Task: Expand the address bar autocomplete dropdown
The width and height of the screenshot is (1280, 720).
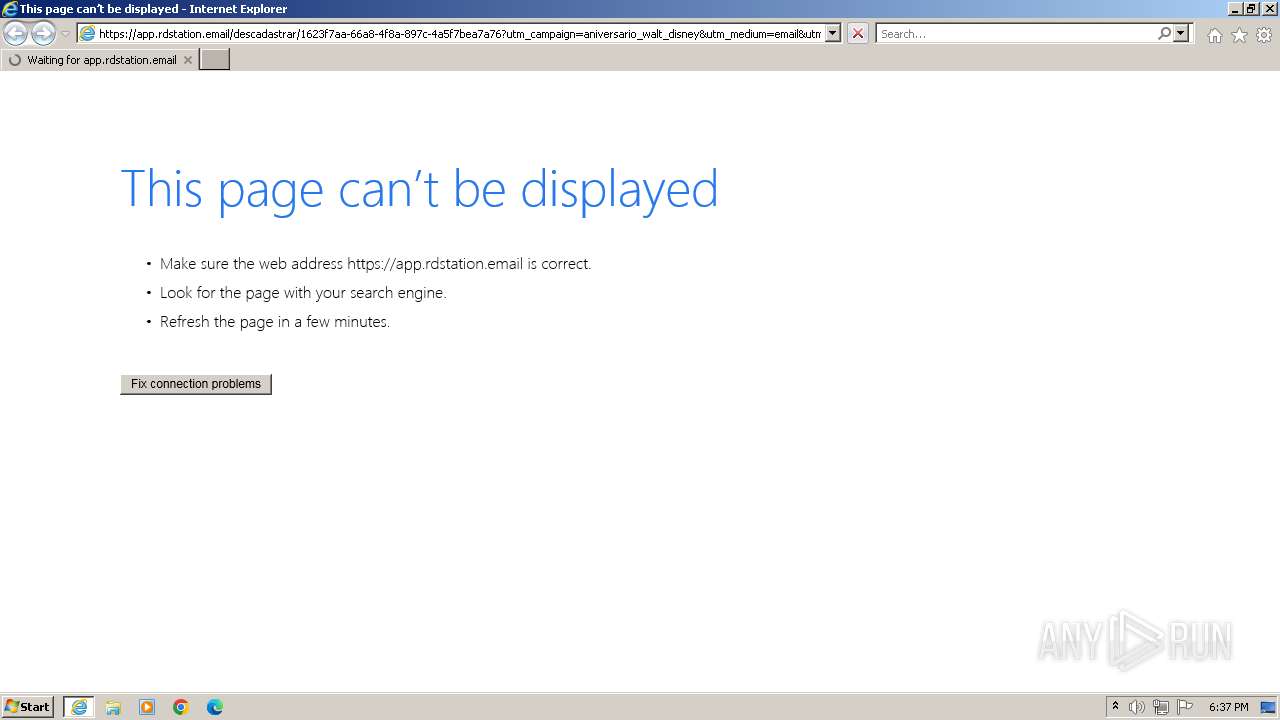Action: (x=832, y=34)
